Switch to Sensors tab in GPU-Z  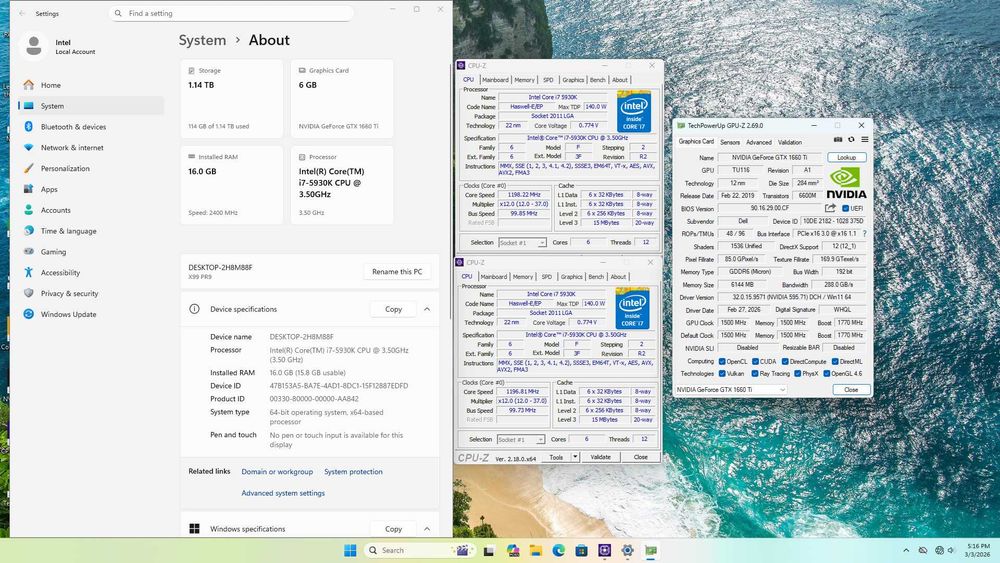730,142
